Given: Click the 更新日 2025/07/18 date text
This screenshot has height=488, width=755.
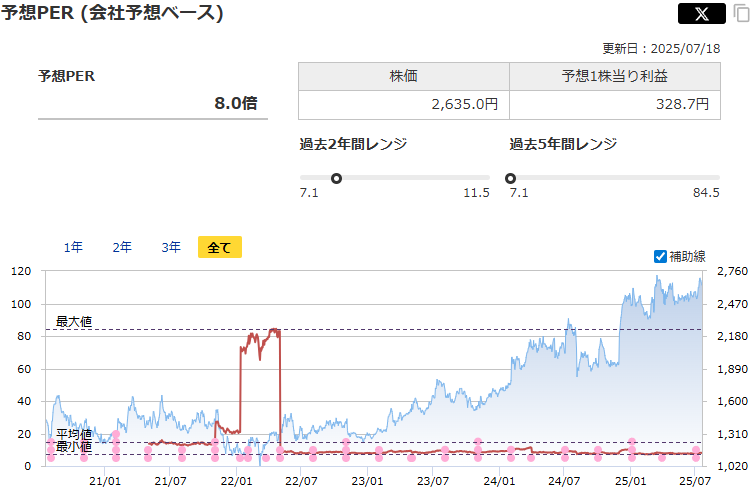Looking at the screenshot, I should point(660,47).
